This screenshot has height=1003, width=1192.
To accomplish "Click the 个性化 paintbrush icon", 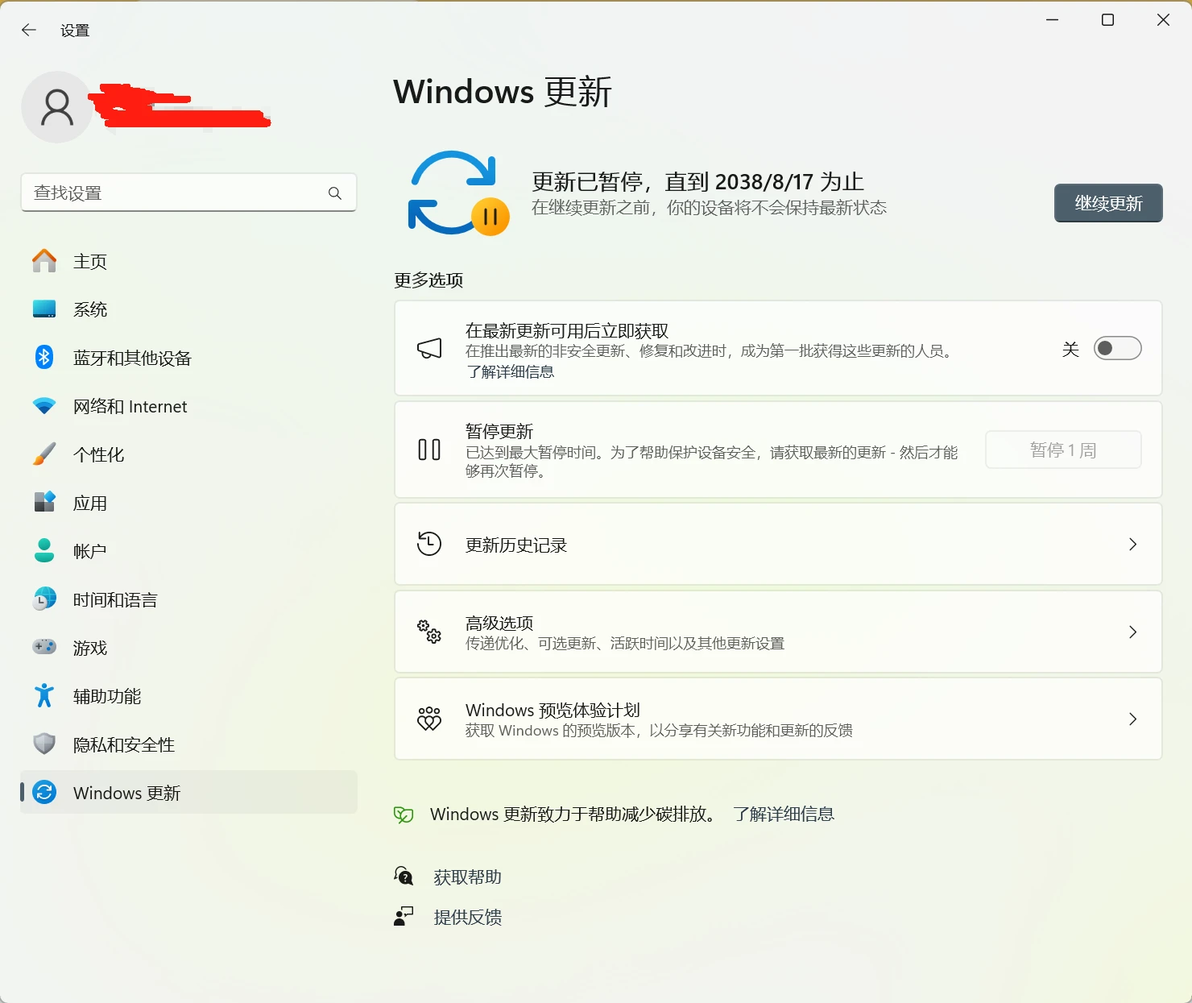I will tap(44, 454).
